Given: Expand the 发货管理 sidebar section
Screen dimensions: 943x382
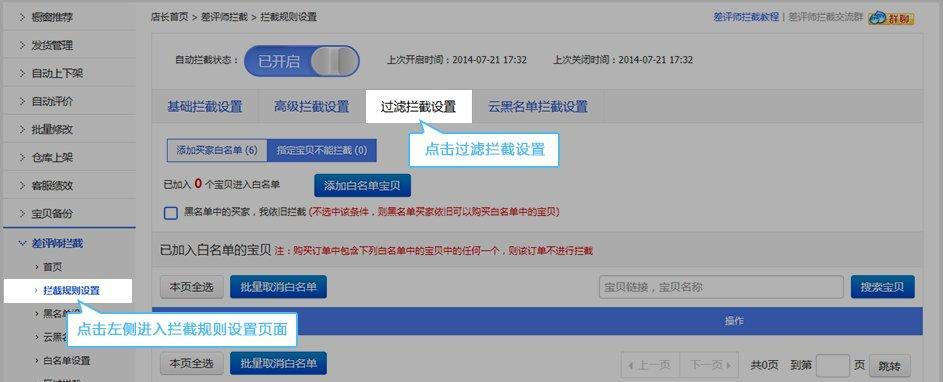Looking at the screenshot, I should click(x=69, y=45).
